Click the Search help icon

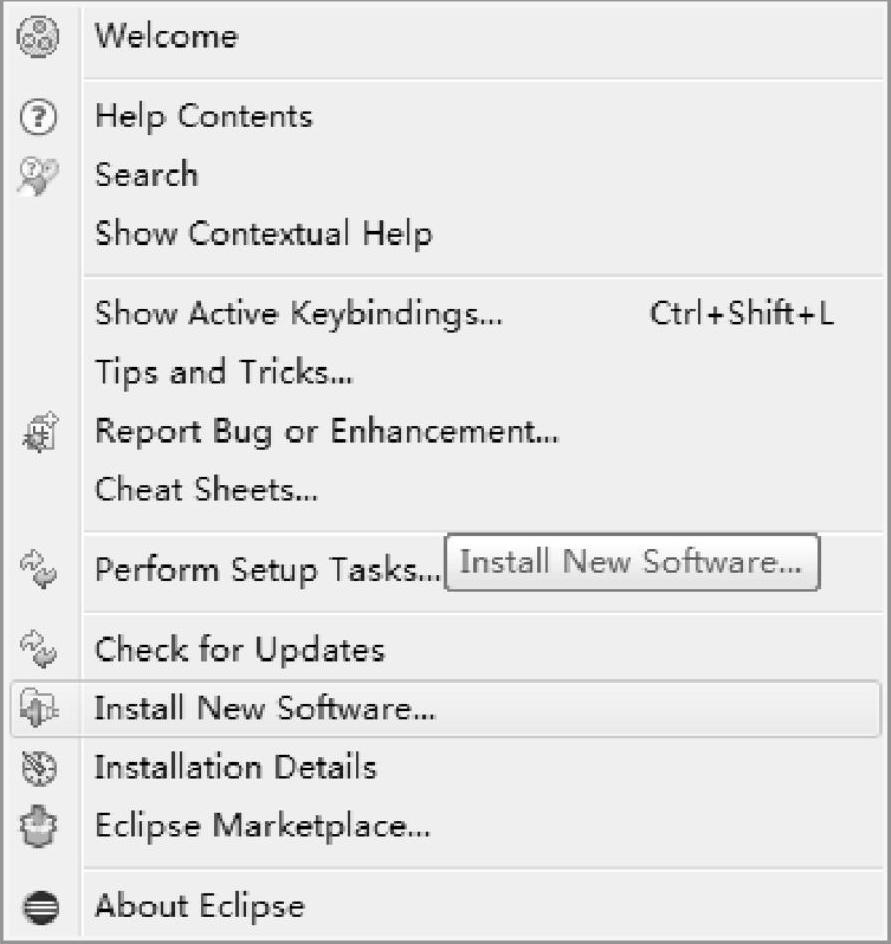(38, 176)
